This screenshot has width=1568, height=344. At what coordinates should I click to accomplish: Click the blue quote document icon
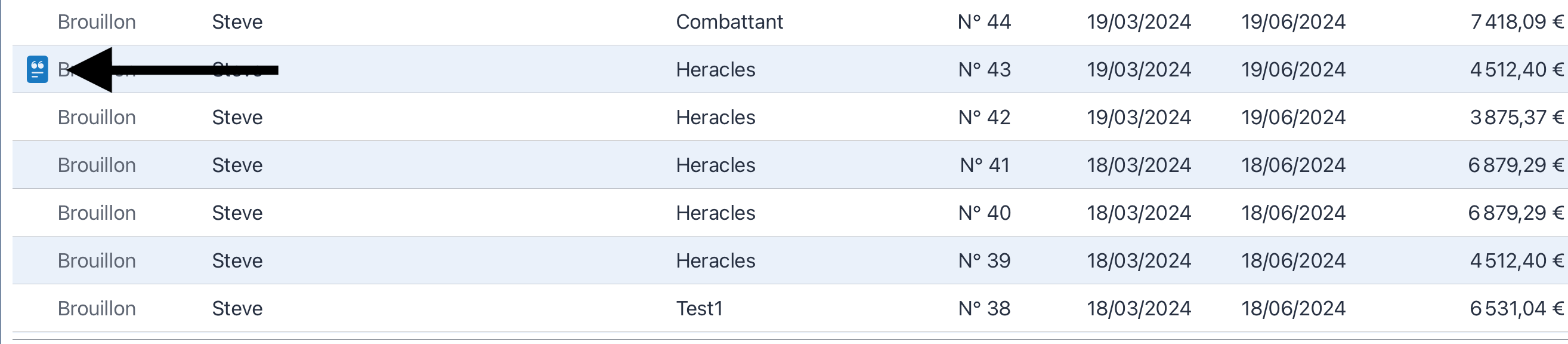(x=37, y=69)
